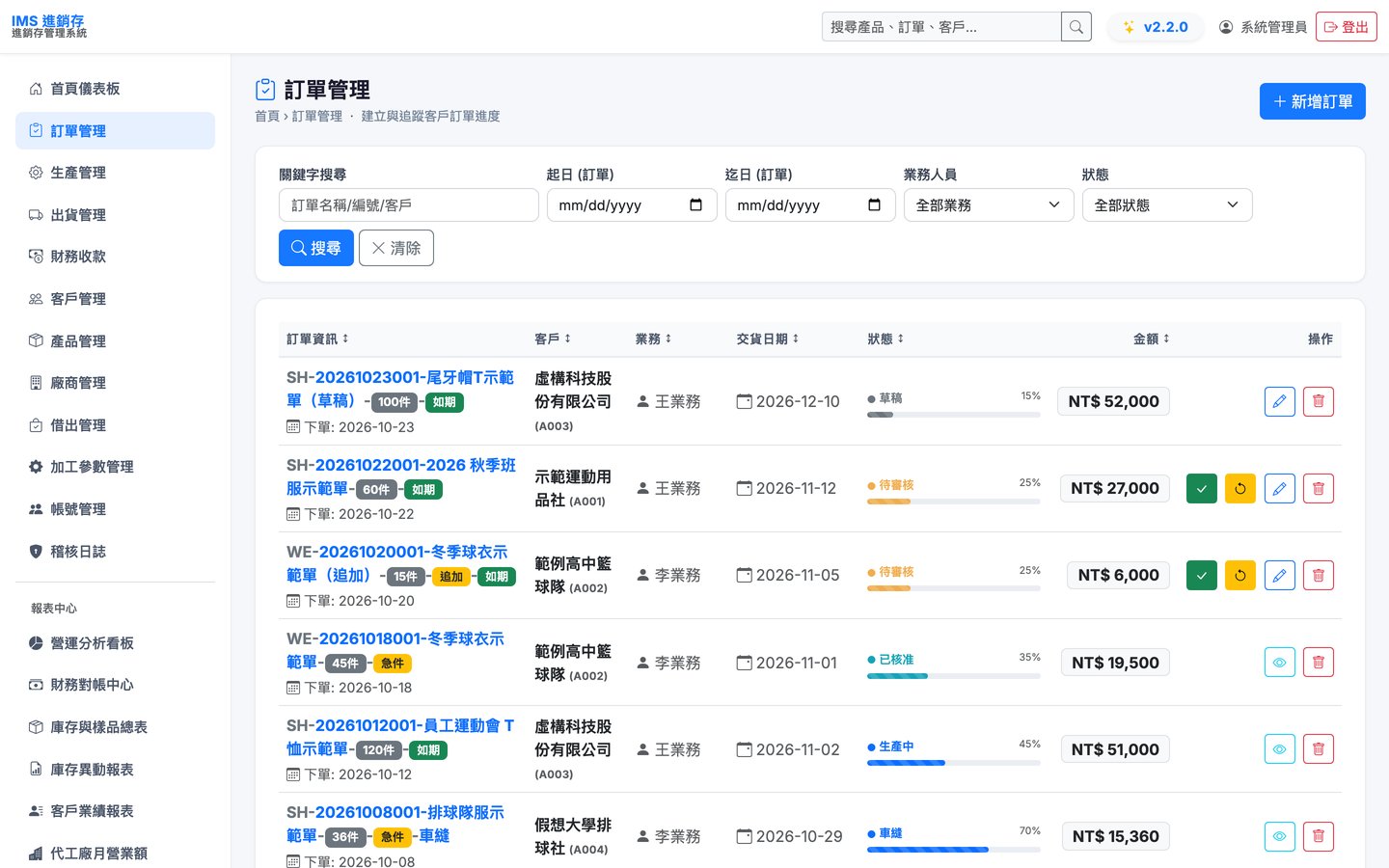
Task: View the NT$ 19,500 order with eye icon
Action: click(x=1280, y=663)
